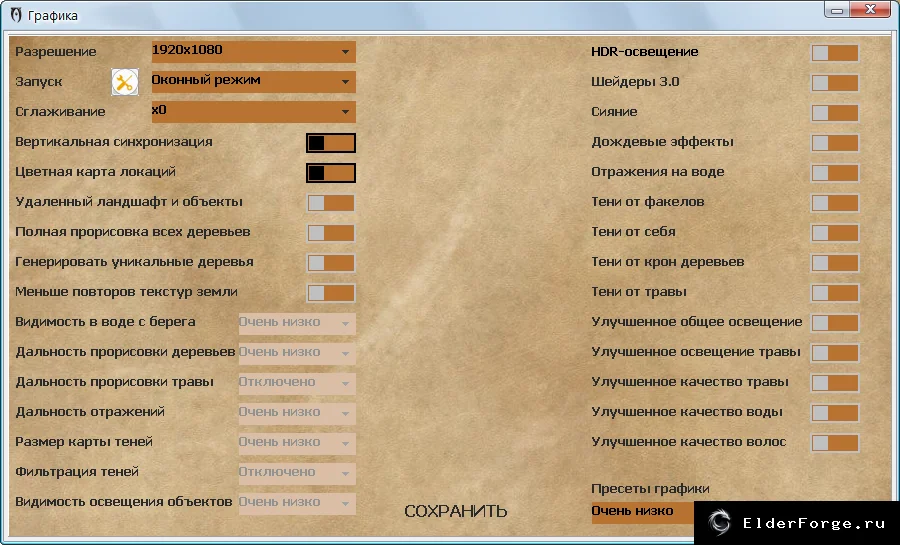Toggle Улучшенное качество воды switch
This screenshot has height=545, width=900.
pyautogui.click(x=835, y=412)
